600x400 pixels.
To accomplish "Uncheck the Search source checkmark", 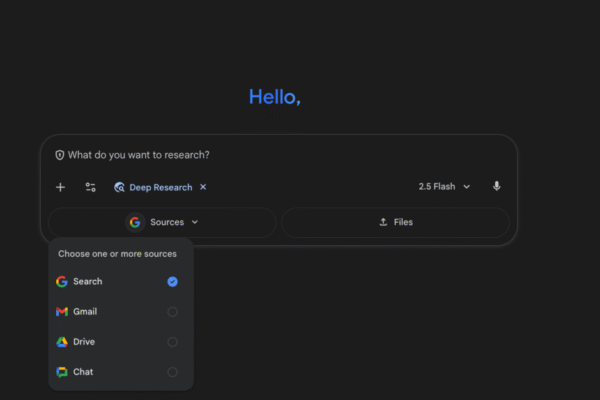I will (172, 282).
